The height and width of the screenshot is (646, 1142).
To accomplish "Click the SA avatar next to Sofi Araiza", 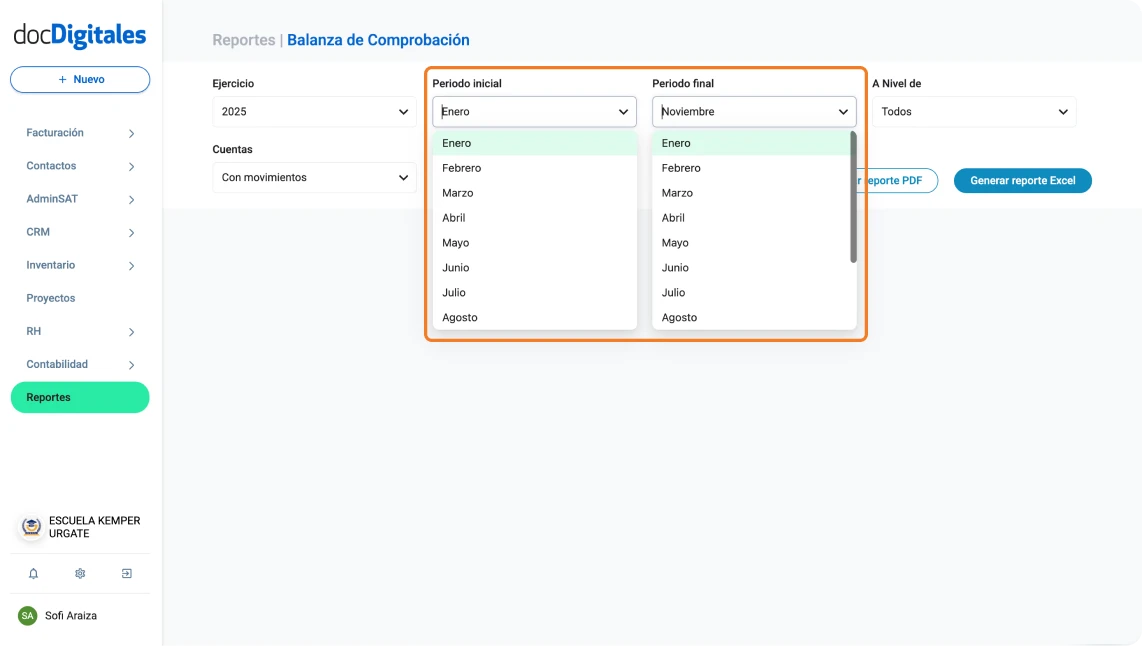I will (29, 615).
